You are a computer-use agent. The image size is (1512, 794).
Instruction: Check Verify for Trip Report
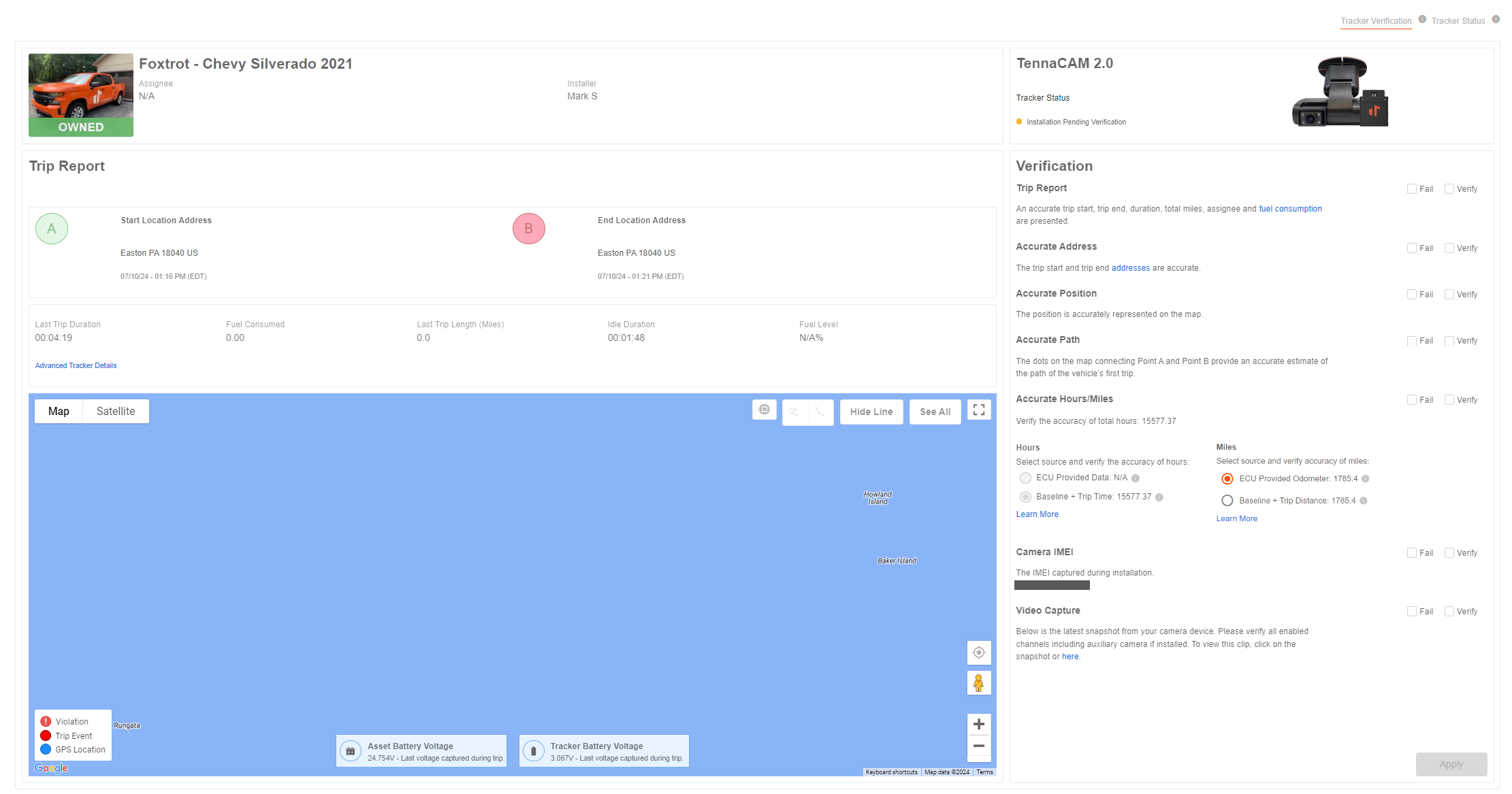click(1449, 189)
